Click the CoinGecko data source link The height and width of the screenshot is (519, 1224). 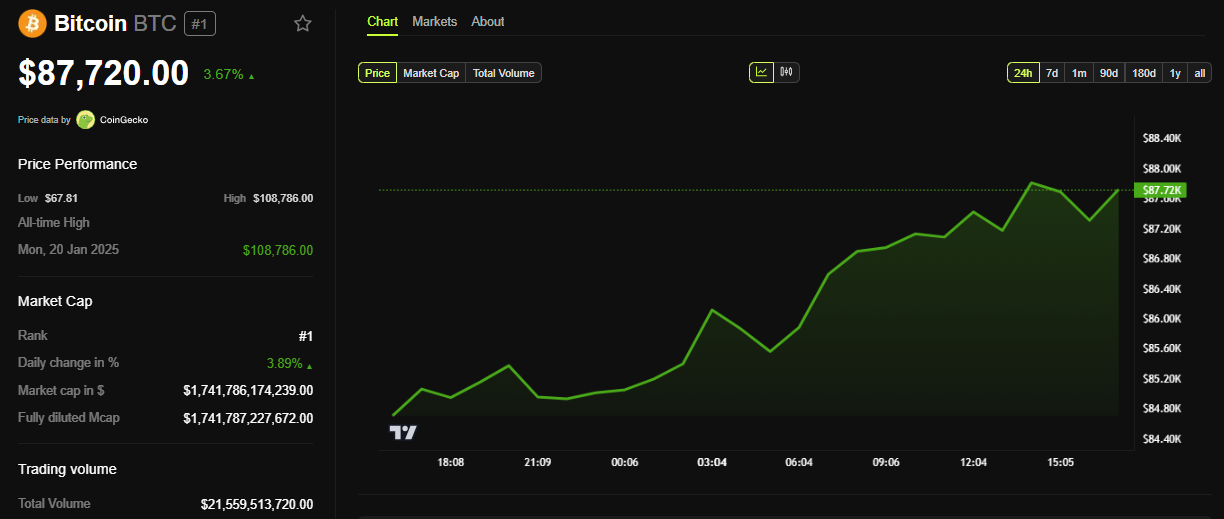[x=124, y=120]
